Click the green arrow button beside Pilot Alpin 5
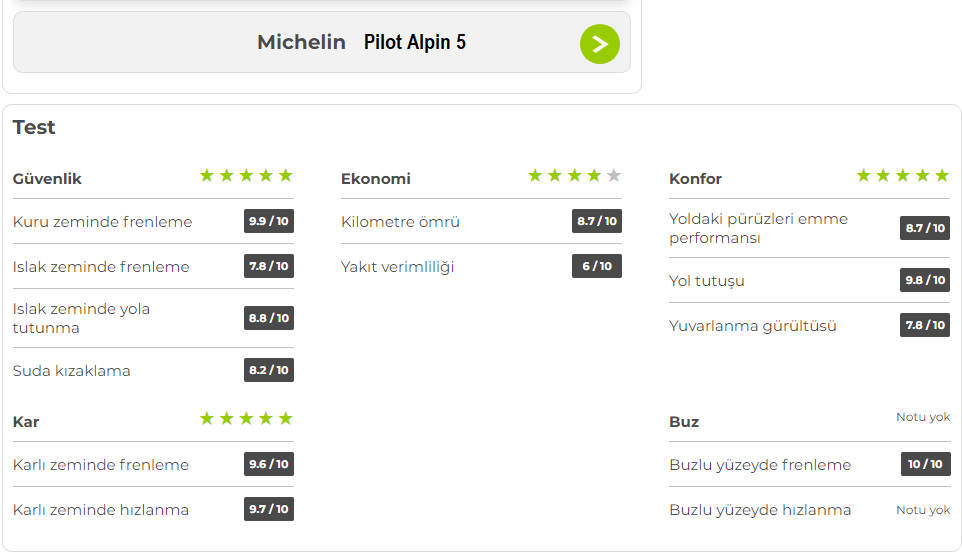The image size is (962, 552). tap(599, 44)
